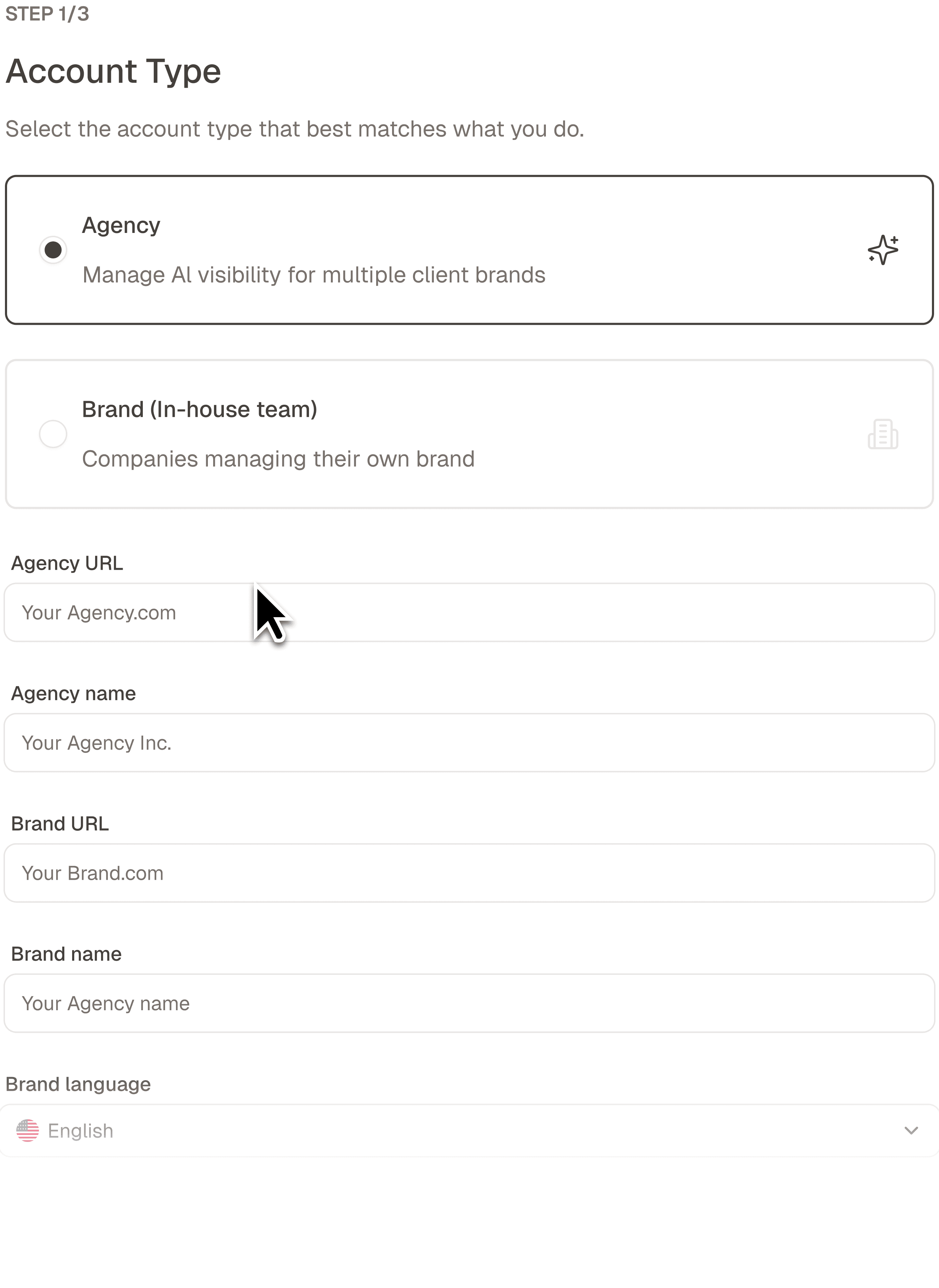Click the "Brand name" field label
939x1288 pixels.
pos(66,953)
